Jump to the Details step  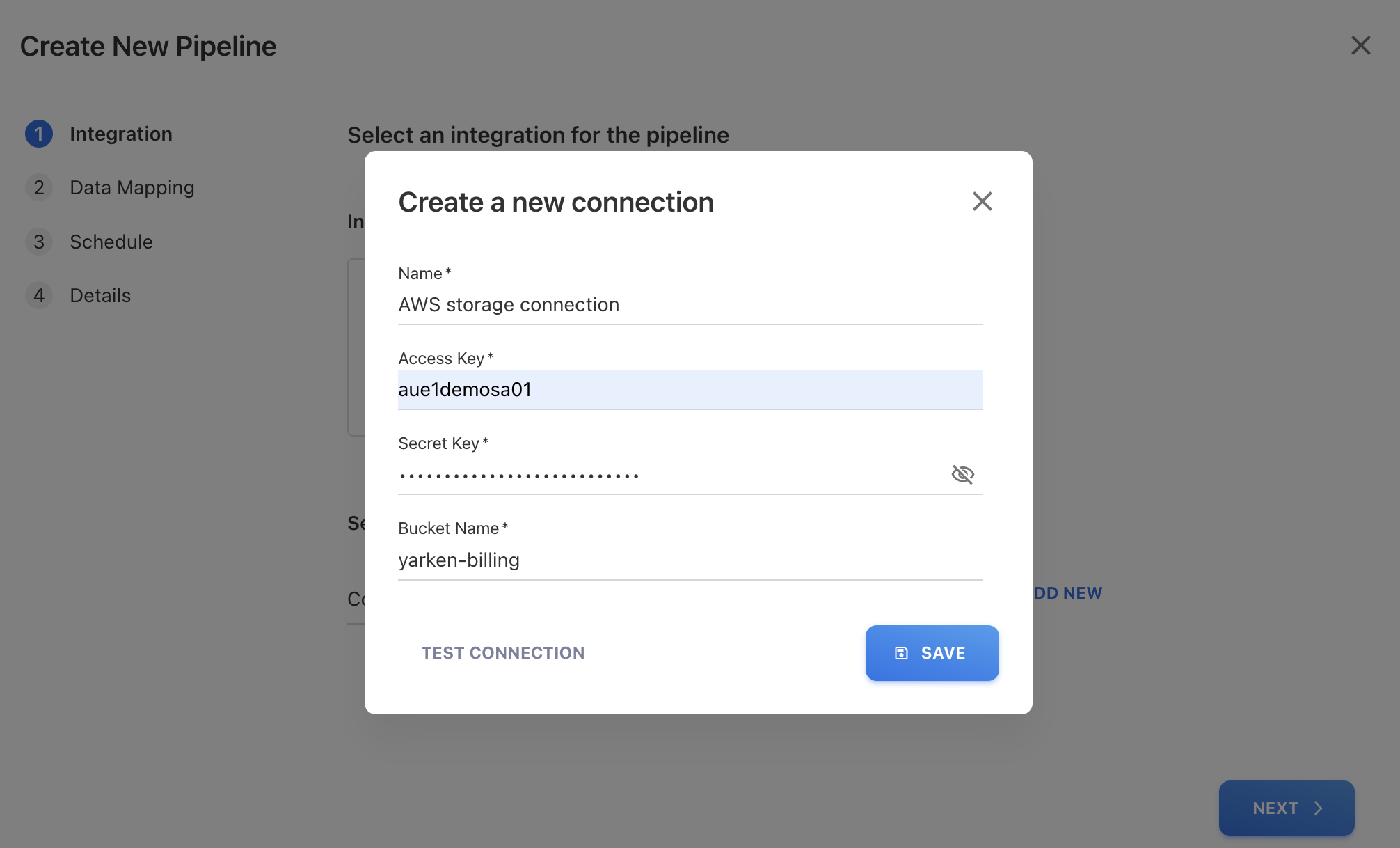[x=100, y=296]
